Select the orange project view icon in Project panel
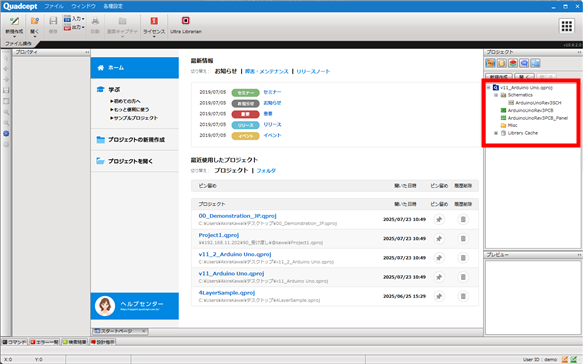 tap(490, 64)
